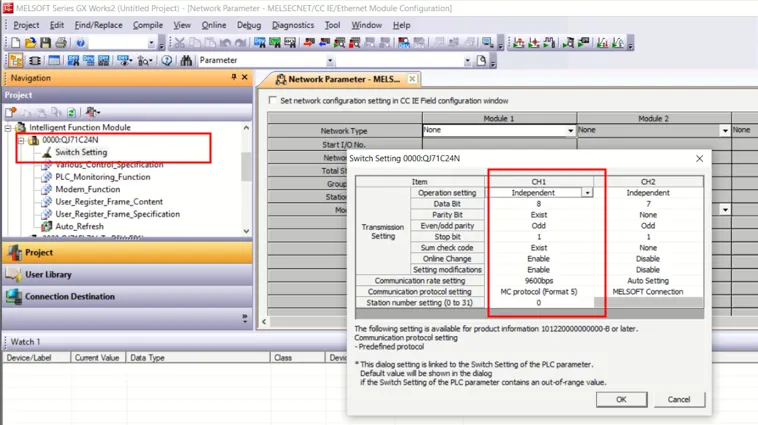Image resolution: width=758 pixels, height=425 pixels.
Task: Click the CH1 station number setting field
Action: click(x=539, y=303)
